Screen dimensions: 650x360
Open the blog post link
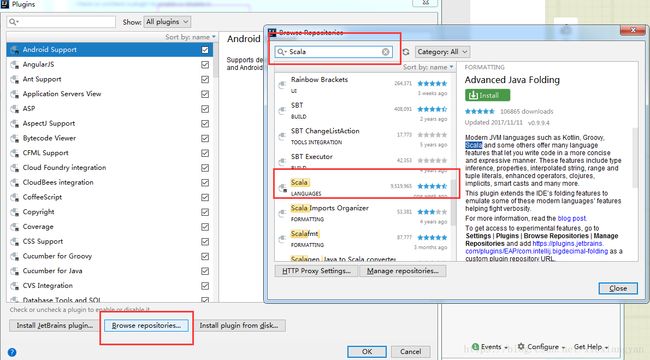click(x=572, y=219)
